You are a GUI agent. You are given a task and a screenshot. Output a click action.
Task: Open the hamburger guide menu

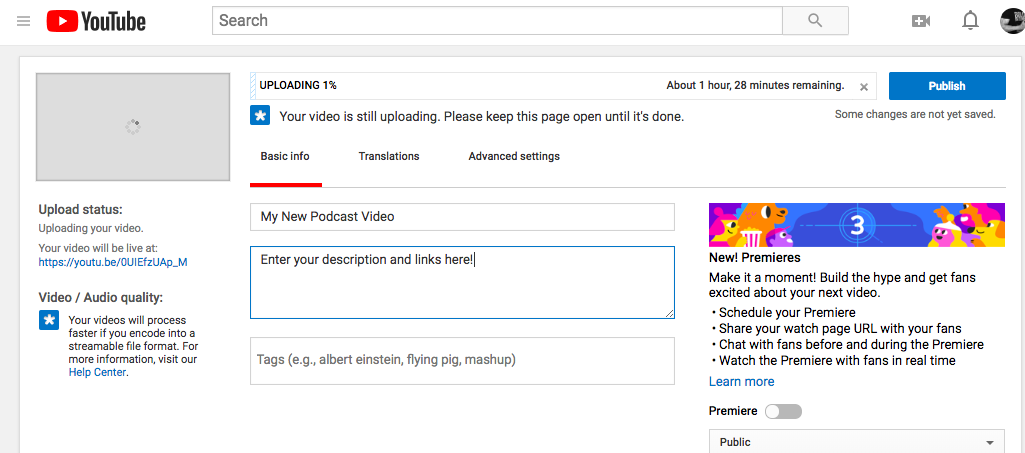24,21
